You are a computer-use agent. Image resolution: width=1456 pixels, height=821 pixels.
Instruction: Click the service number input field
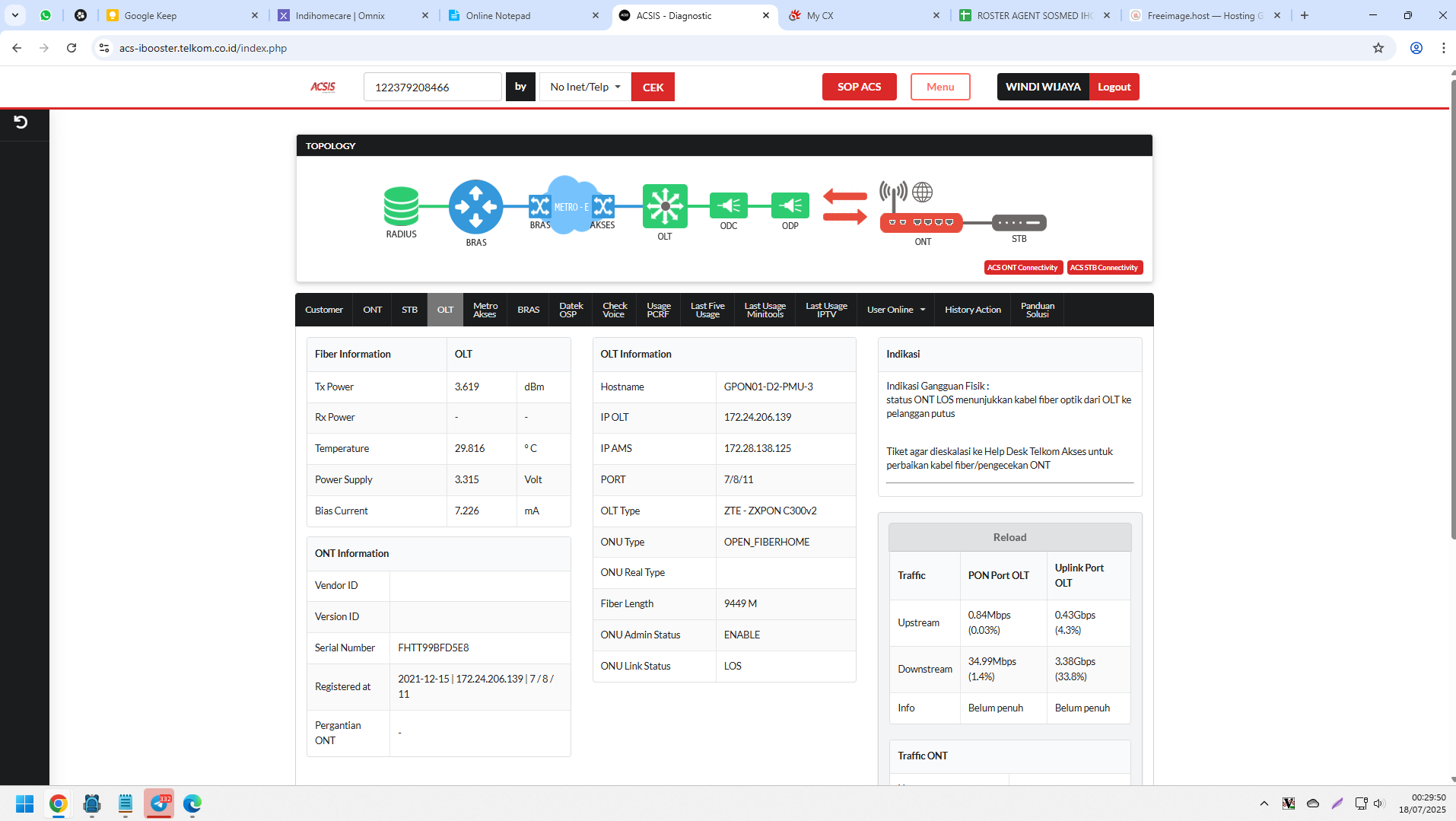point(433,87)
